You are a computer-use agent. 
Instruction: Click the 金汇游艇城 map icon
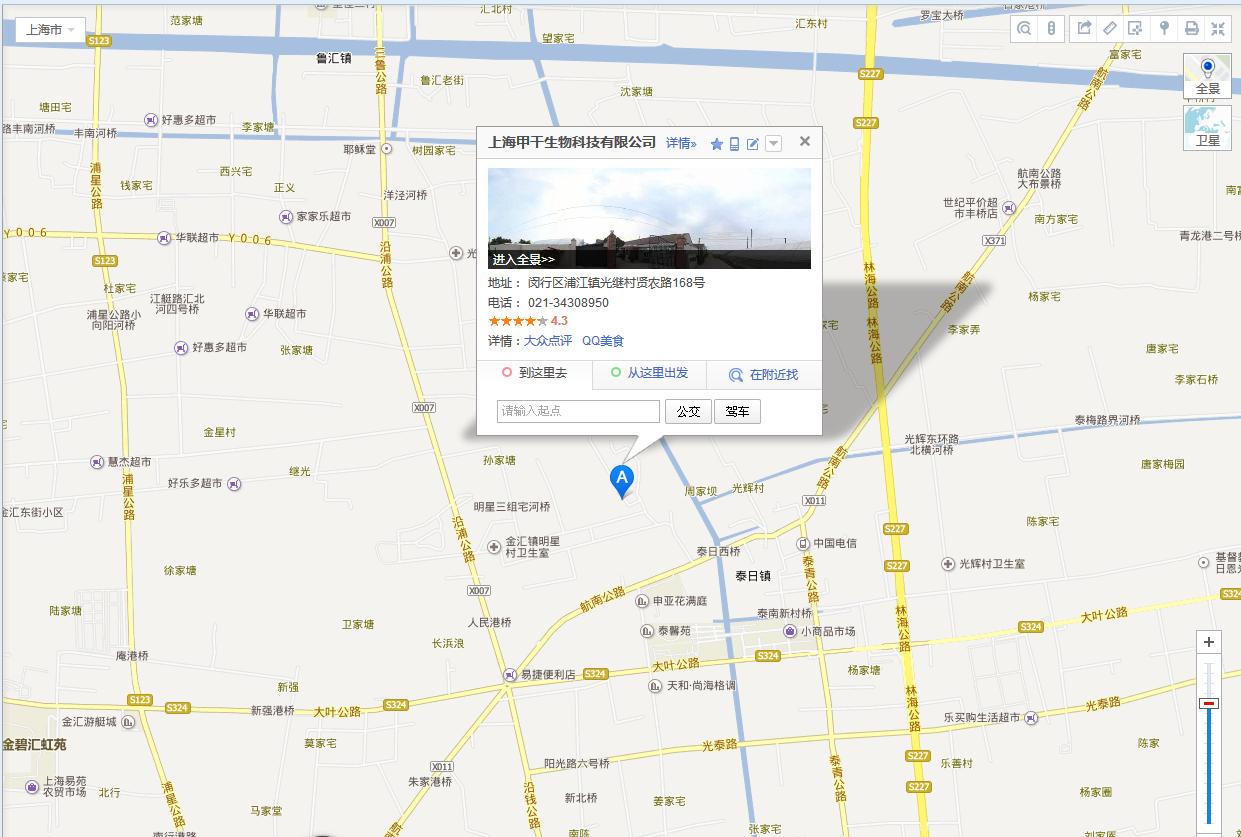tap(128, 721)
